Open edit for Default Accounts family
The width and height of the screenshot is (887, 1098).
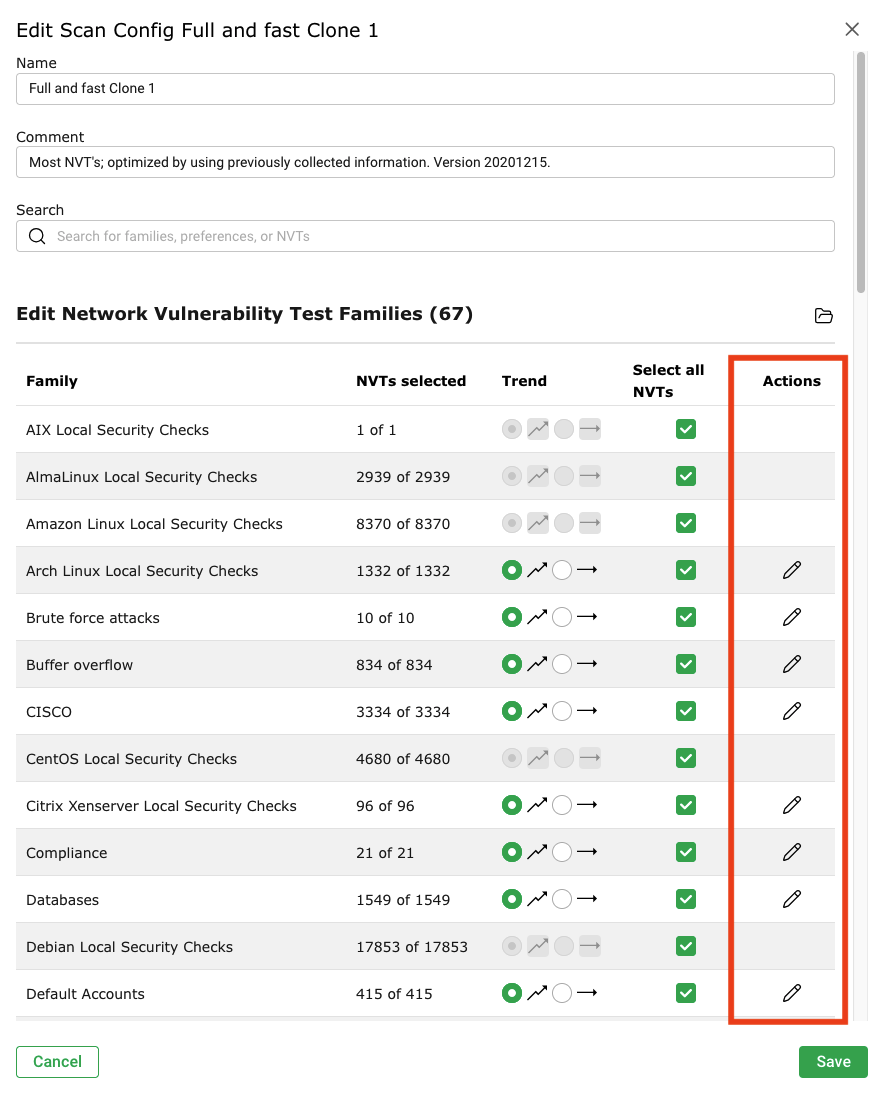[x=791, y=993]
